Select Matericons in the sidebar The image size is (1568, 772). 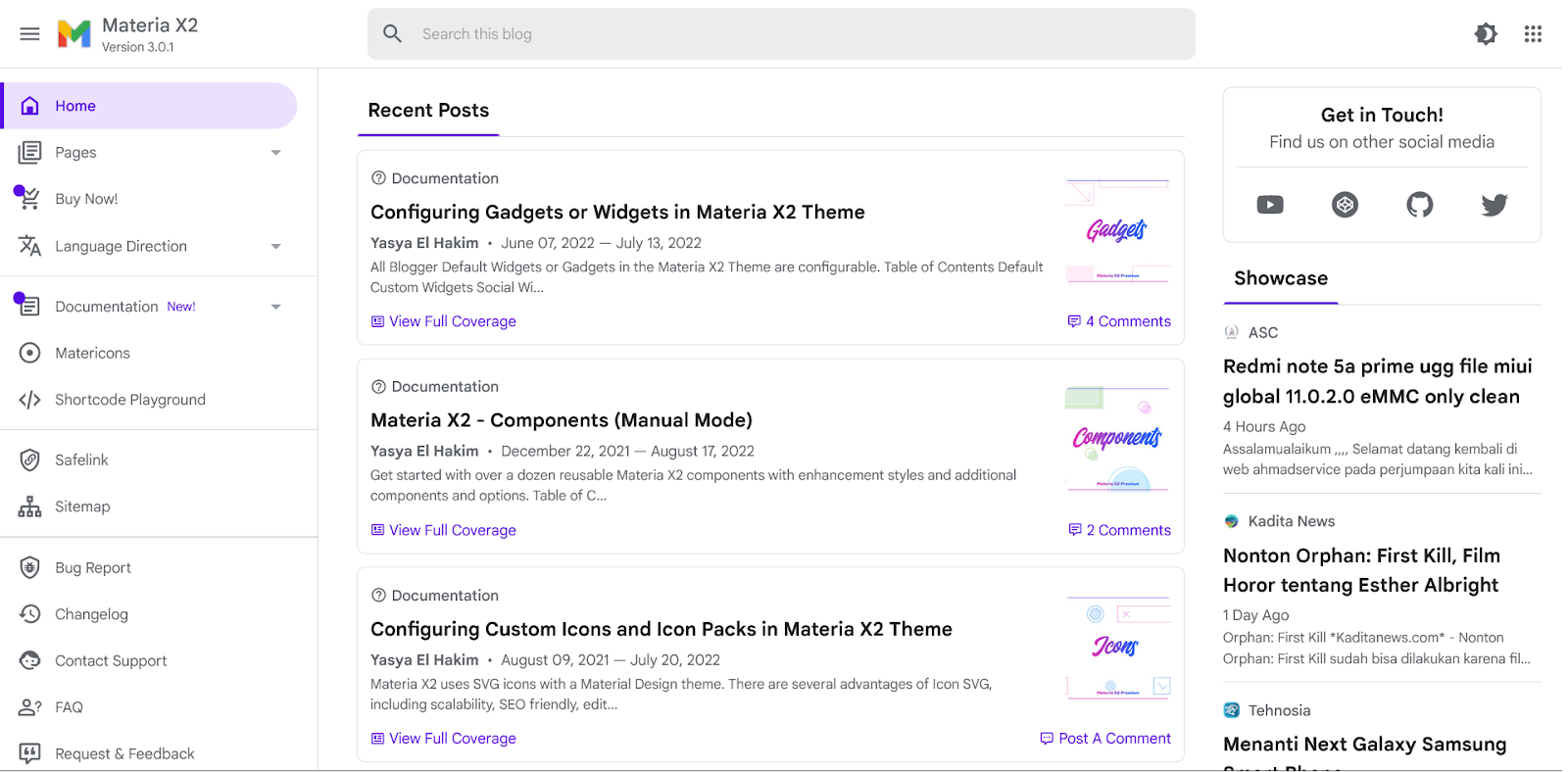[x=149, y=353]
